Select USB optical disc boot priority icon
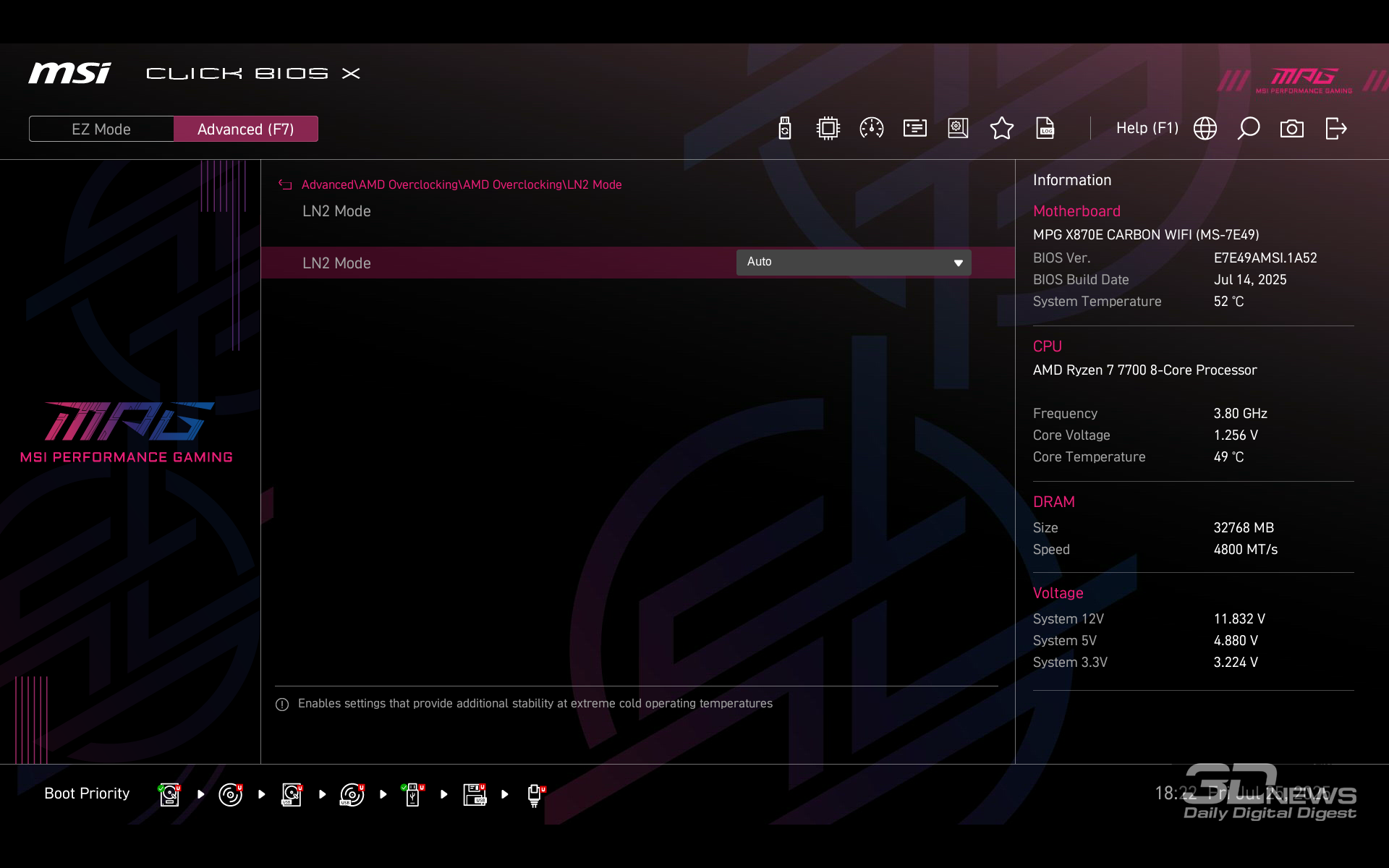Viewport: 1389px width, 868px height. pyautogui.click(x=352, y=794)
